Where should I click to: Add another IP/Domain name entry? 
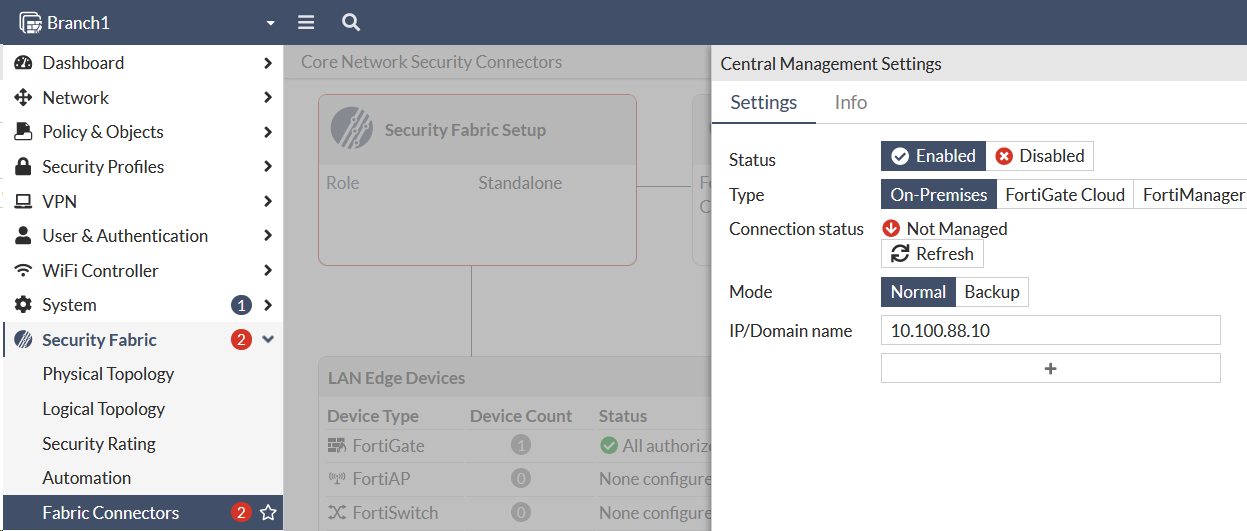(1050, 368)
